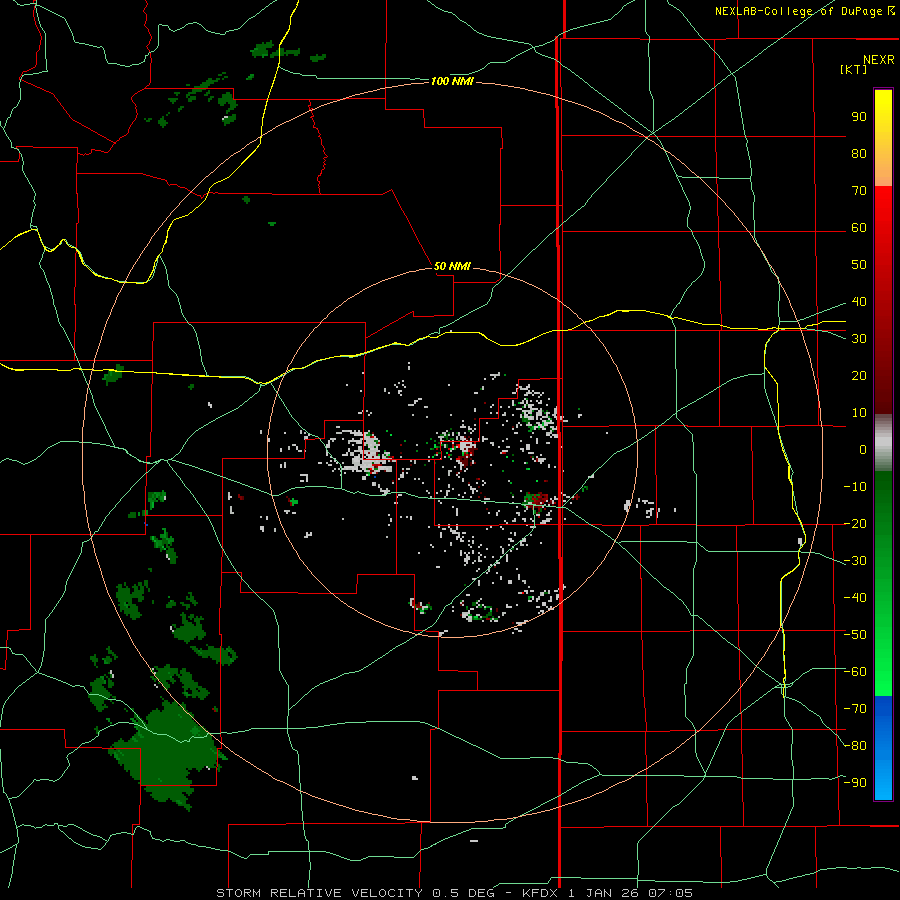Select the 70 knot scale value
Screen dimensions: 900x900
(x=859, y=191)
